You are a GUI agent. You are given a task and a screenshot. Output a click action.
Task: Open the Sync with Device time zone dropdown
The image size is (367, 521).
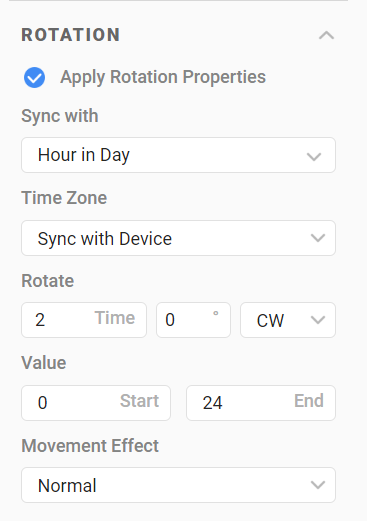pos(178,238)
